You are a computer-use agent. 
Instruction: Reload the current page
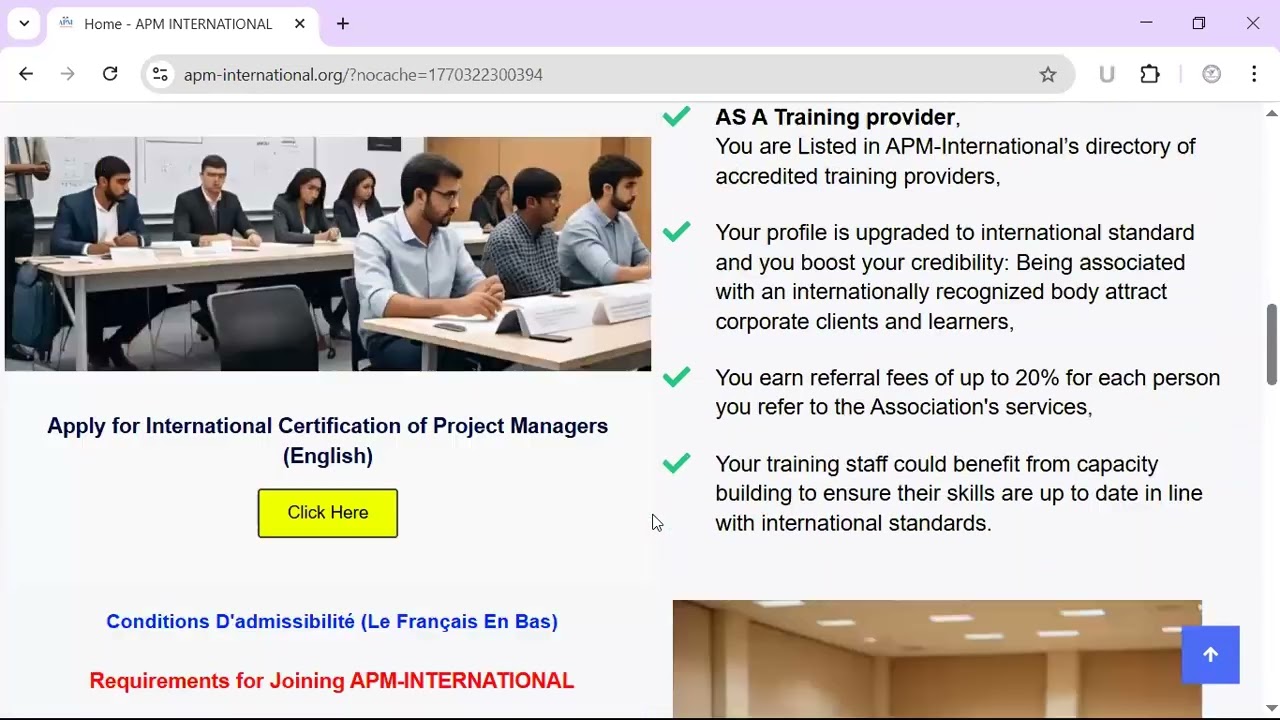(x=110, y=74)
